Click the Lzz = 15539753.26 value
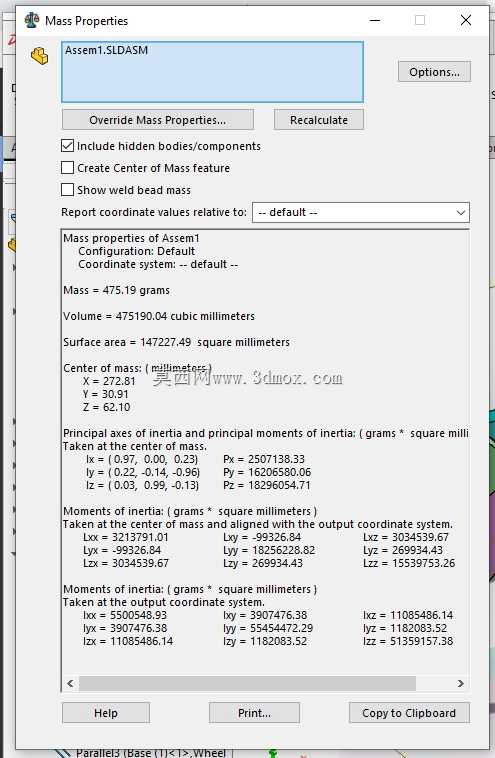Viewport: 495px width, 758px height. pyautogui.click(x=409, y=563)
